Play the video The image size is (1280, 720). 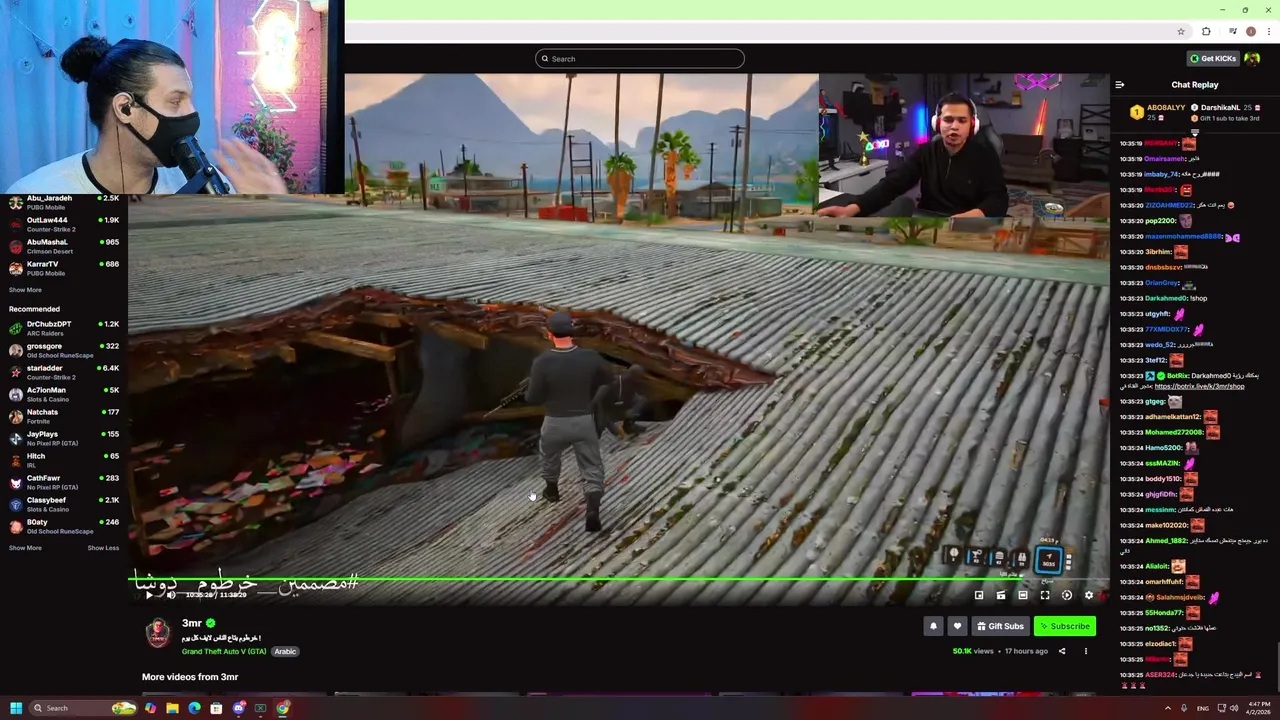pyautogui.click(x=149, y=595)
